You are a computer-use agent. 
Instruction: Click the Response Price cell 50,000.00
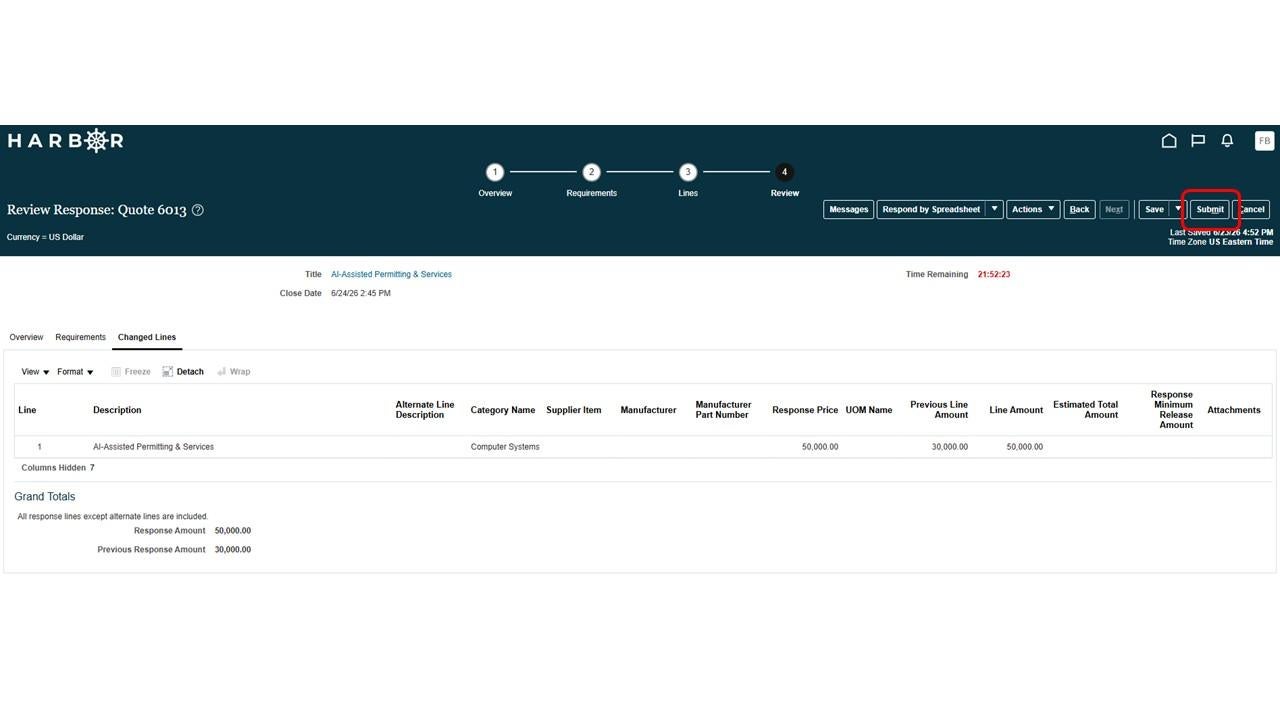point(820,447)
